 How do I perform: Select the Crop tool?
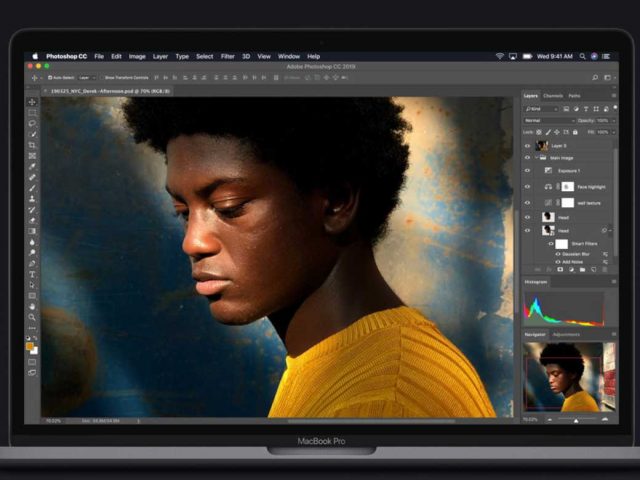pos(32,145)
